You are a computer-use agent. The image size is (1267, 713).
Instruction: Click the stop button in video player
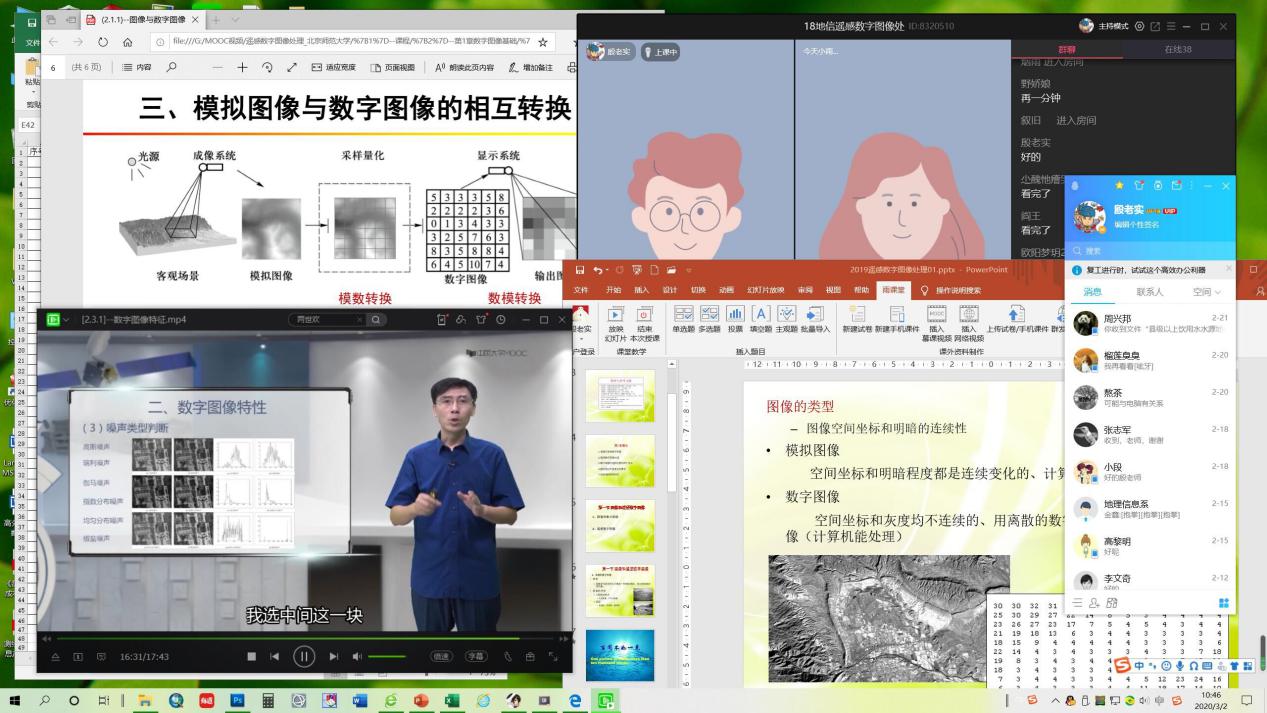pos(252,657)
